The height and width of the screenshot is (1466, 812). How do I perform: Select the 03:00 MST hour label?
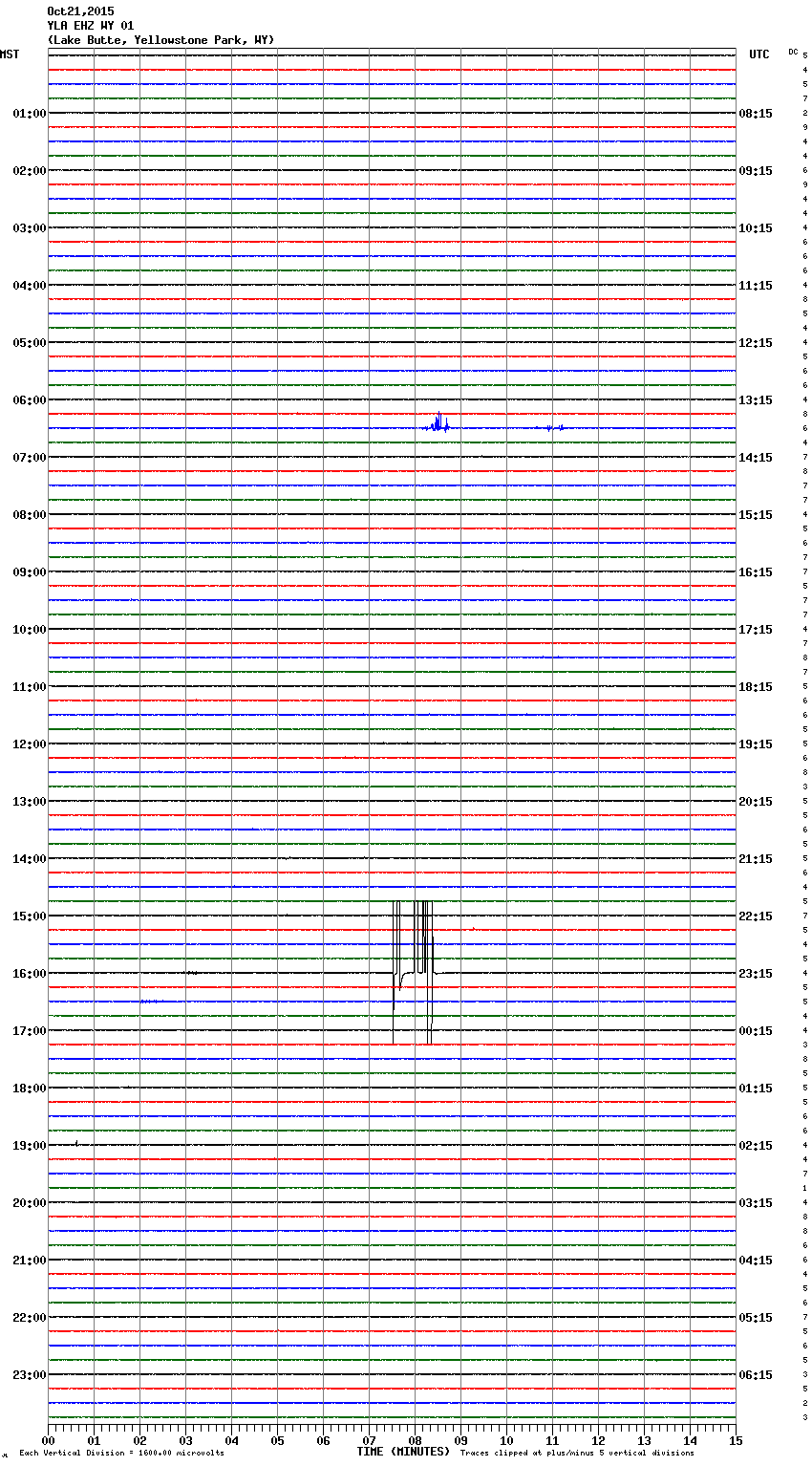(30, 228)
